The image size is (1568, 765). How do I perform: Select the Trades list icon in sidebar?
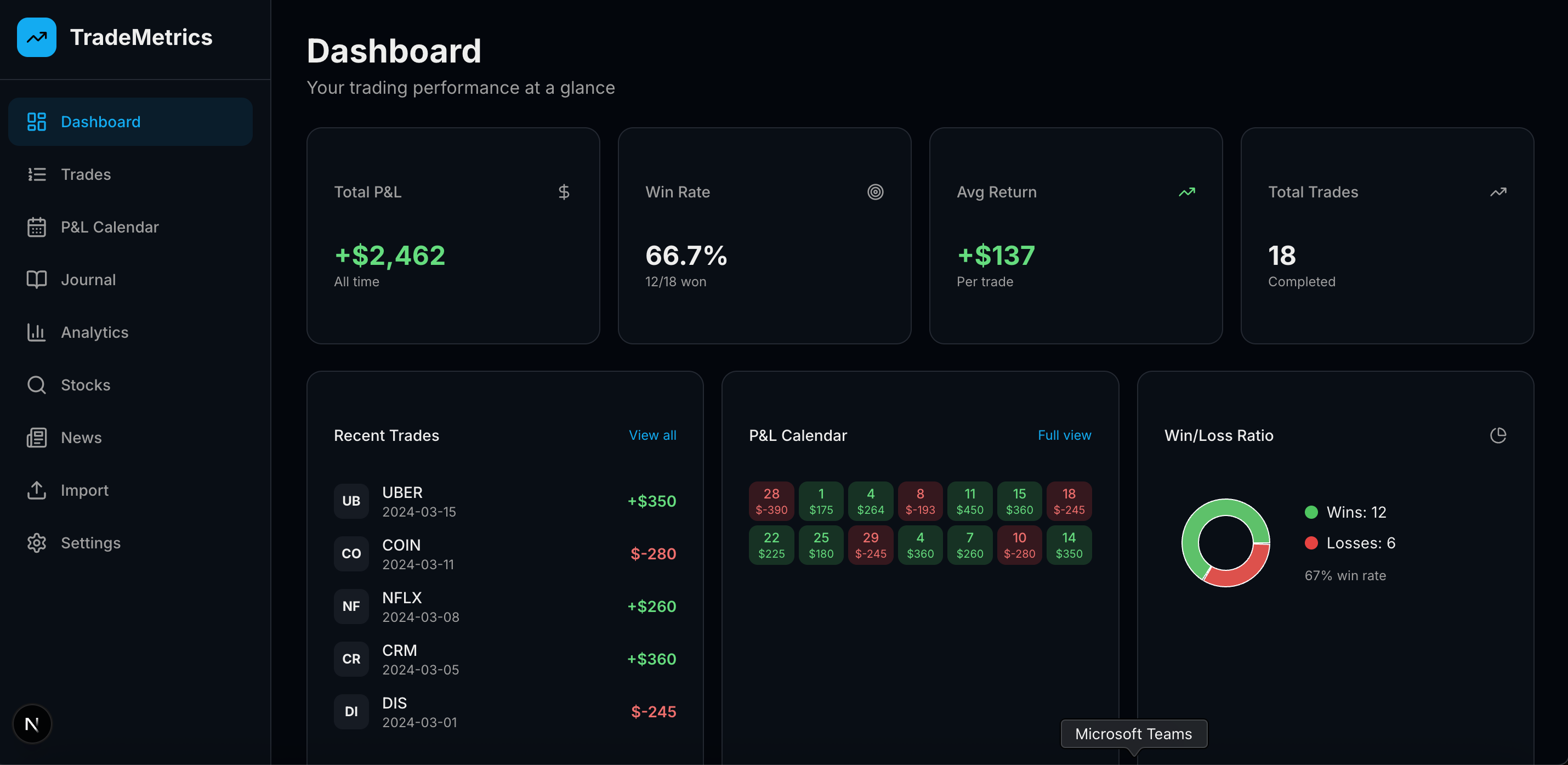[37, 174]
